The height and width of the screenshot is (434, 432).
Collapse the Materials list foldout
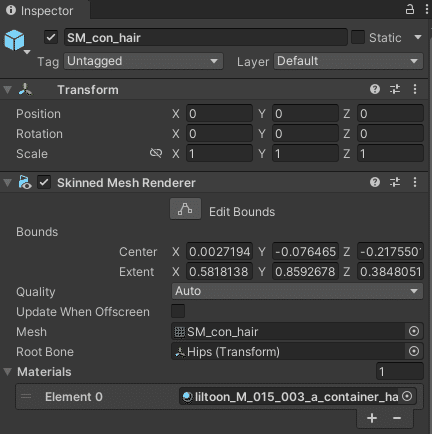[8, 372]
